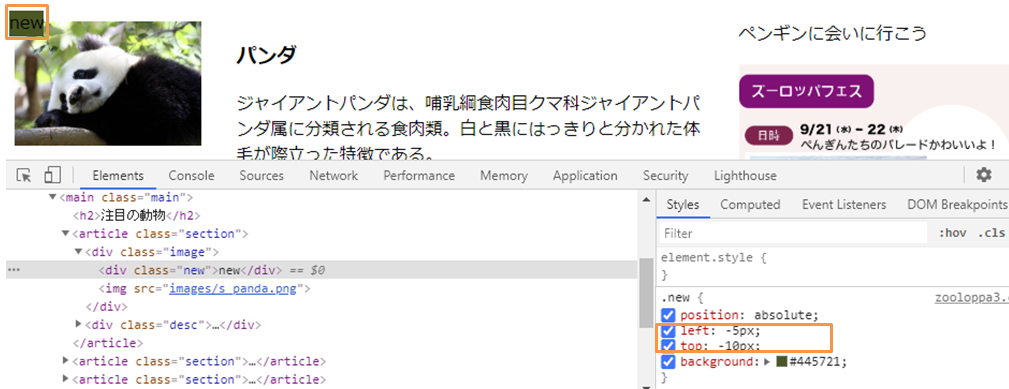Open the Sources tab
The height and width of the screenshot is (389, 1009).
[261, 176]
